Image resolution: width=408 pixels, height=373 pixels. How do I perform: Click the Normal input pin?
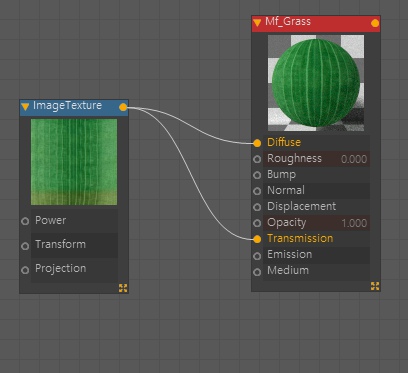click(257, 191)
